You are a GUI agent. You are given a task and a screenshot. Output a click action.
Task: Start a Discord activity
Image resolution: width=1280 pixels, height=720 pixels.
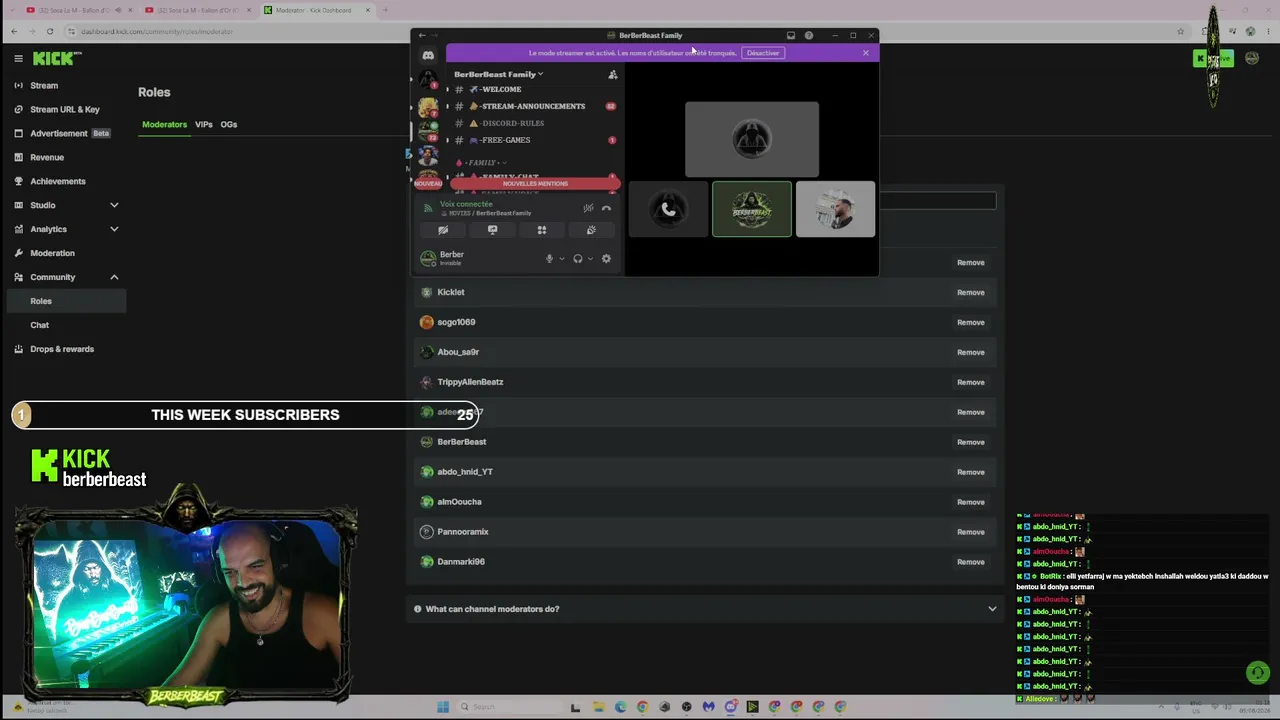(x=542, y=230)
